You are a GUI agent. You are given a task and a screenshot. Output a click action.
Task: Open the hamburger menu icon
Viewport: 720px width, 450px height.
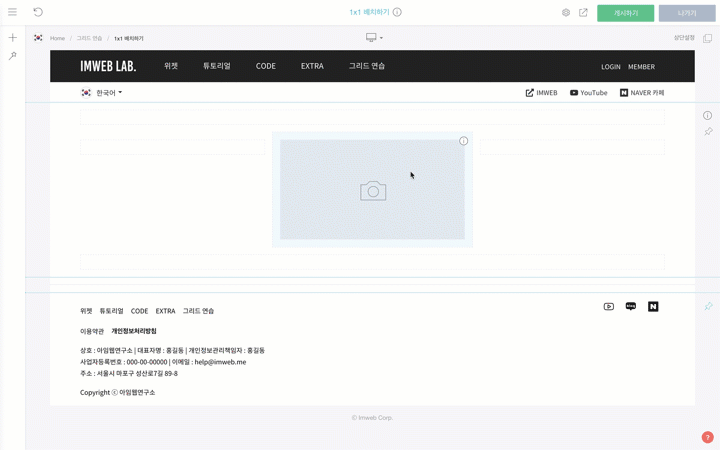pos(12,12)
